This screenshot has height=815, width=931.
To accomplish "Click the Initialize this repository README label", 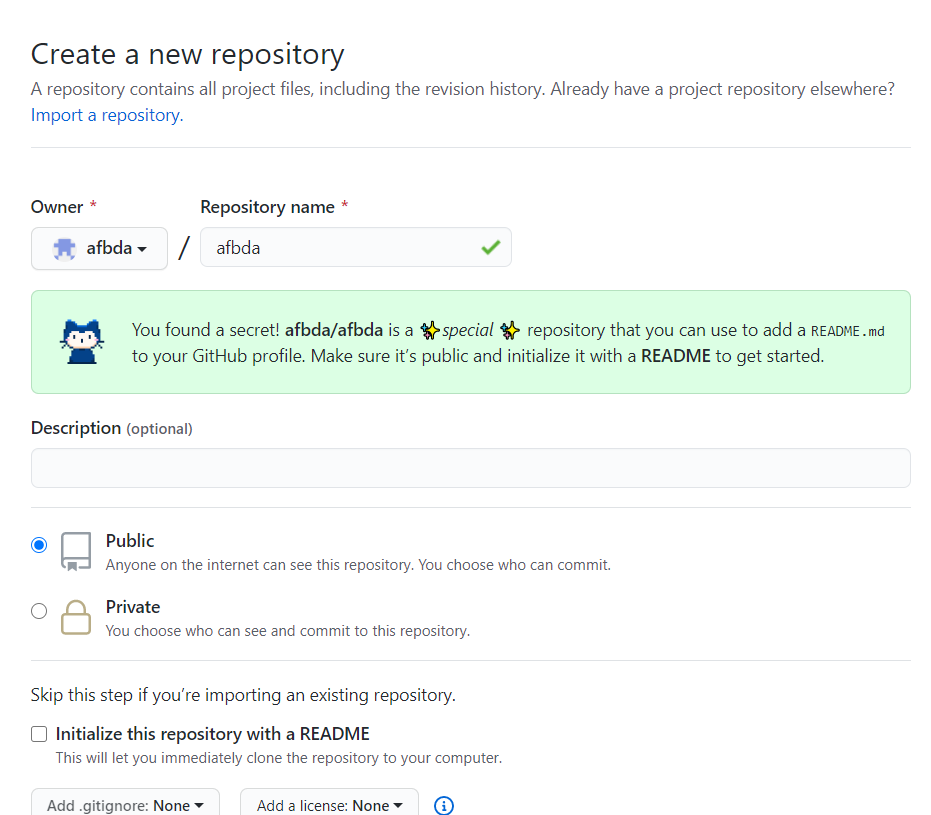I will pyautogui.click(x=212, y=734).
